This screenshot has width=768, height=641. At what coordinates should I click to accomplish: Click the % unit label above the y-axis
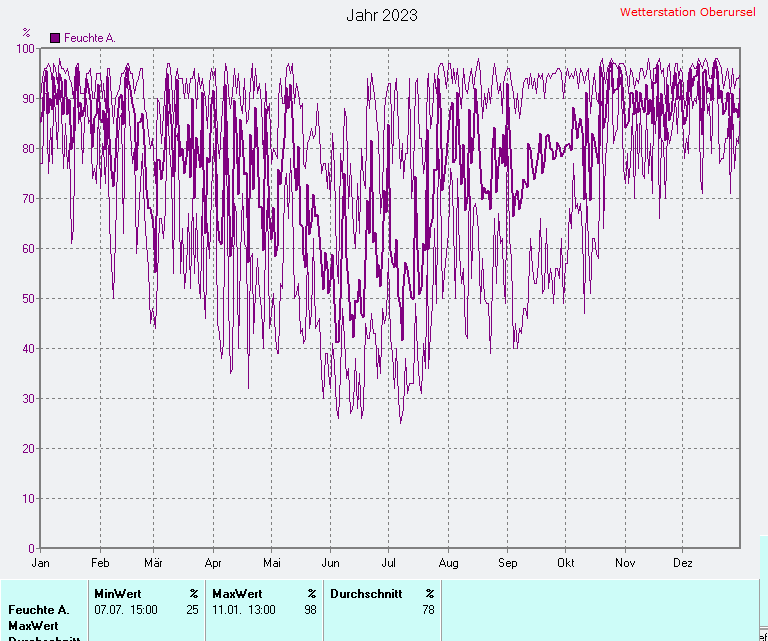(x=26, y=33)
